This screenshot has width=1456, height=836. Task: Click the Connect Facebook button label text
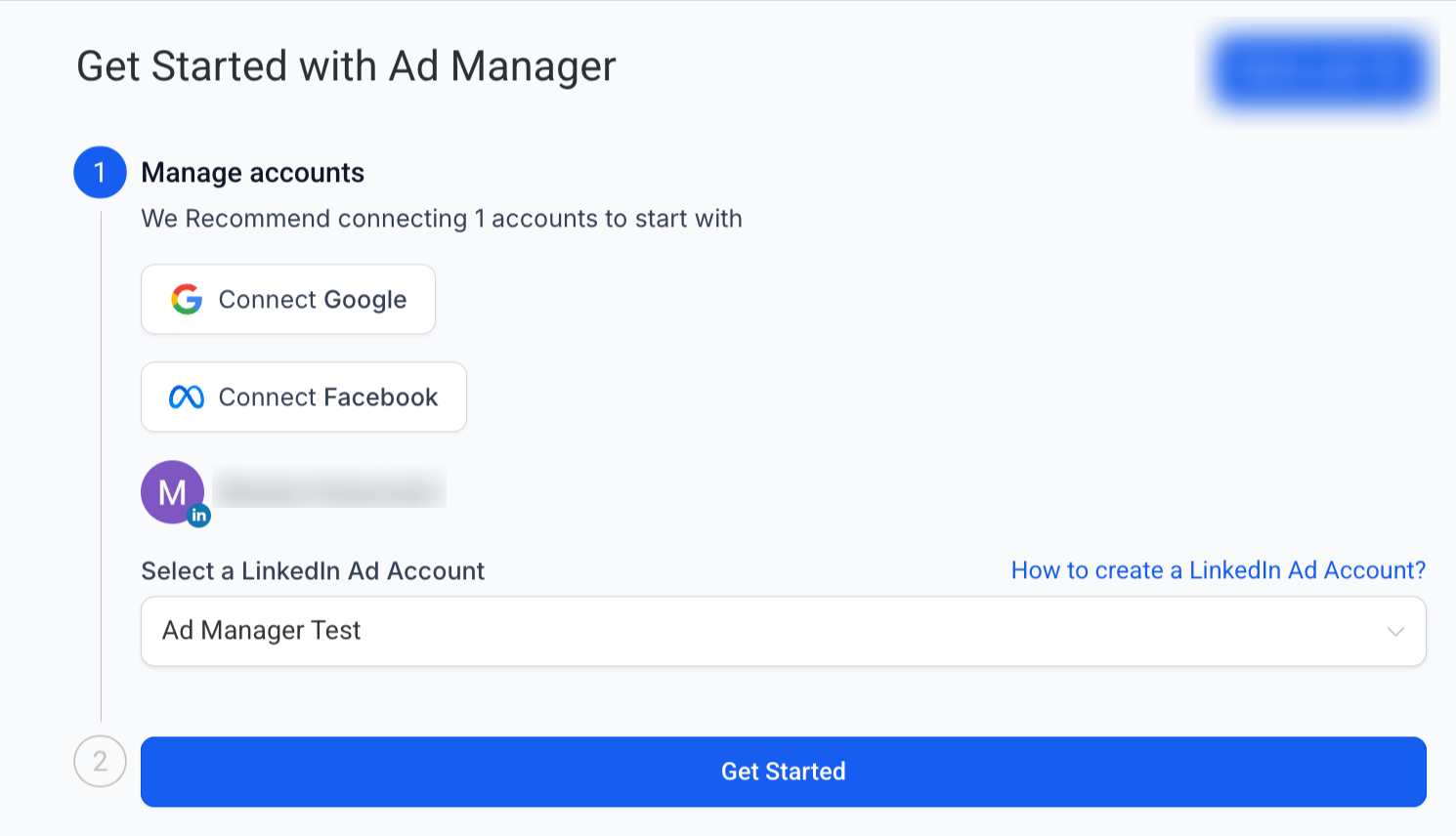click(x=327, y=397)
